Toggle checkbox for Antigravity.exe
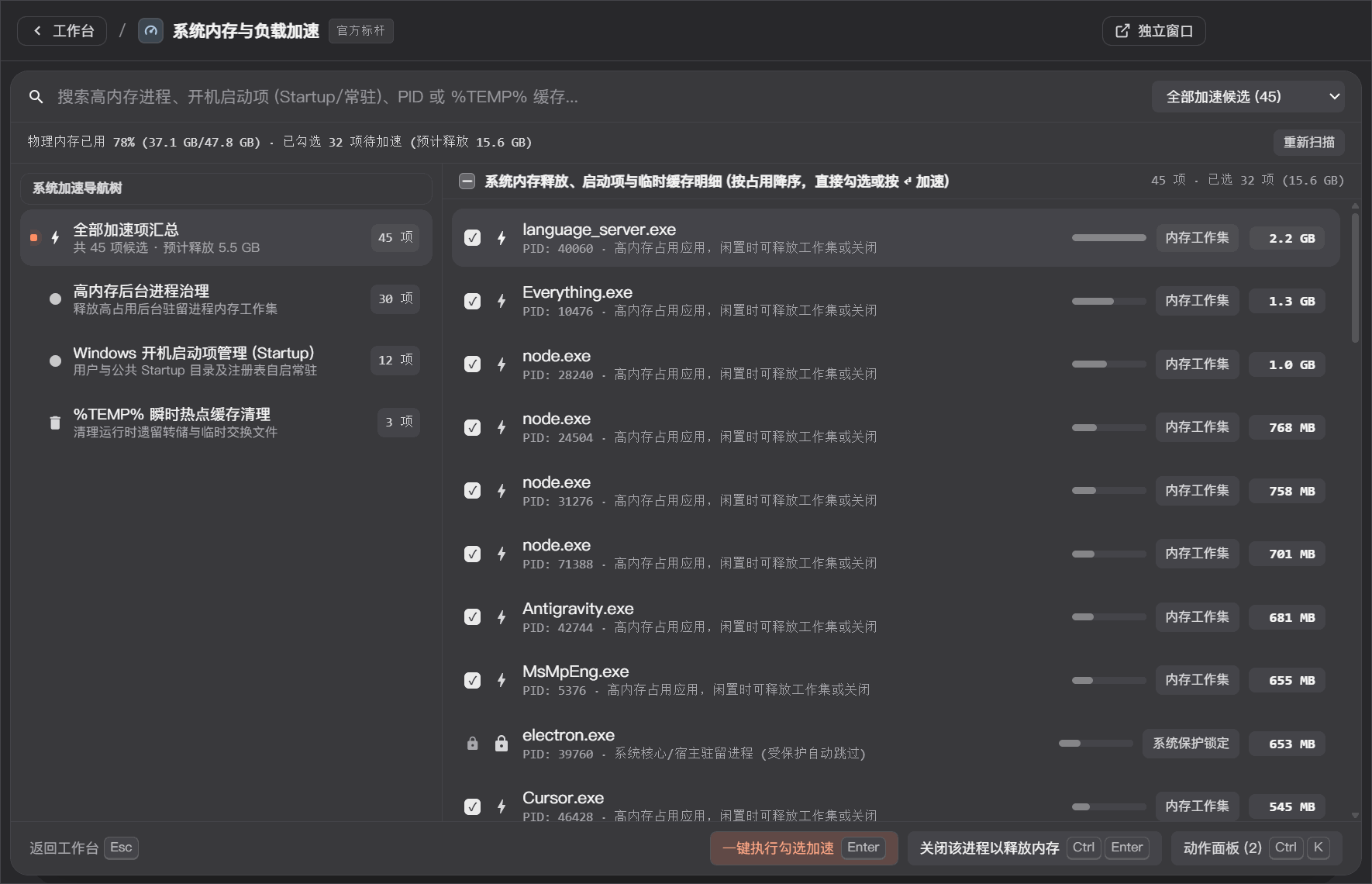The image size is (1372, 884). pos(472,617)
